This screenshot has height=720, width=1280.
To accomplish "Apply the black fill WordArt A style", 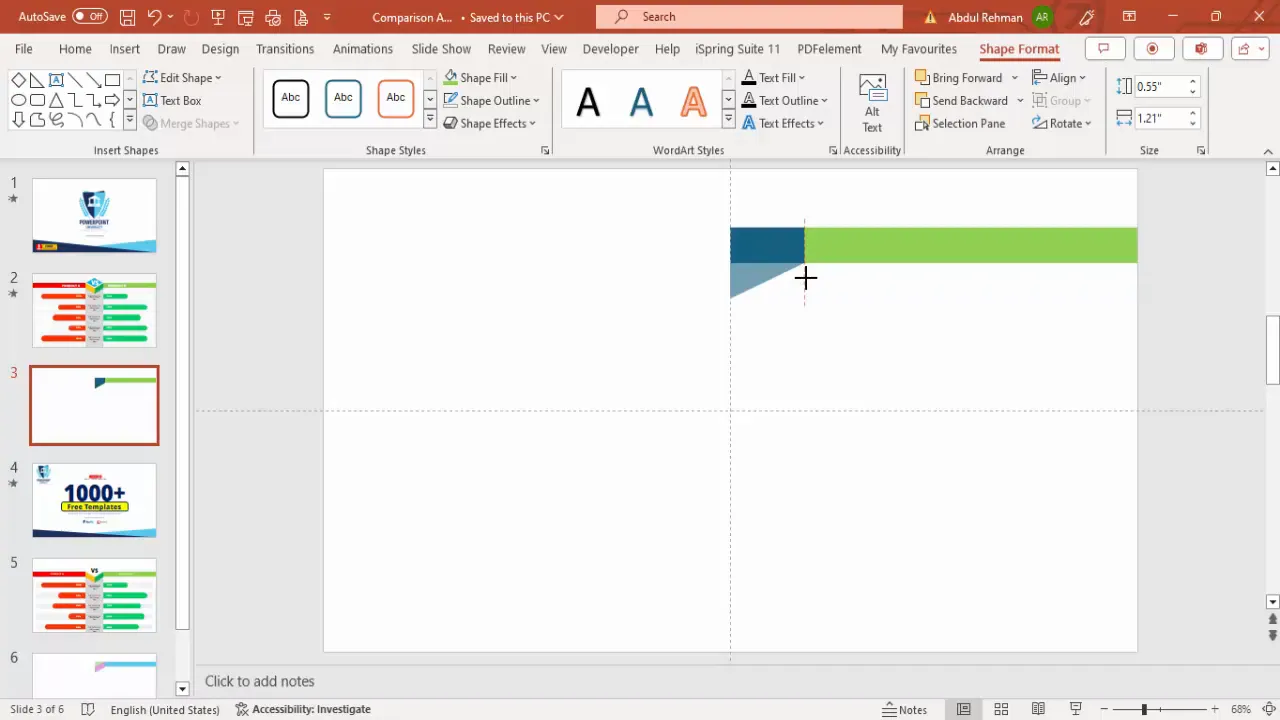I will coord(588,101).
